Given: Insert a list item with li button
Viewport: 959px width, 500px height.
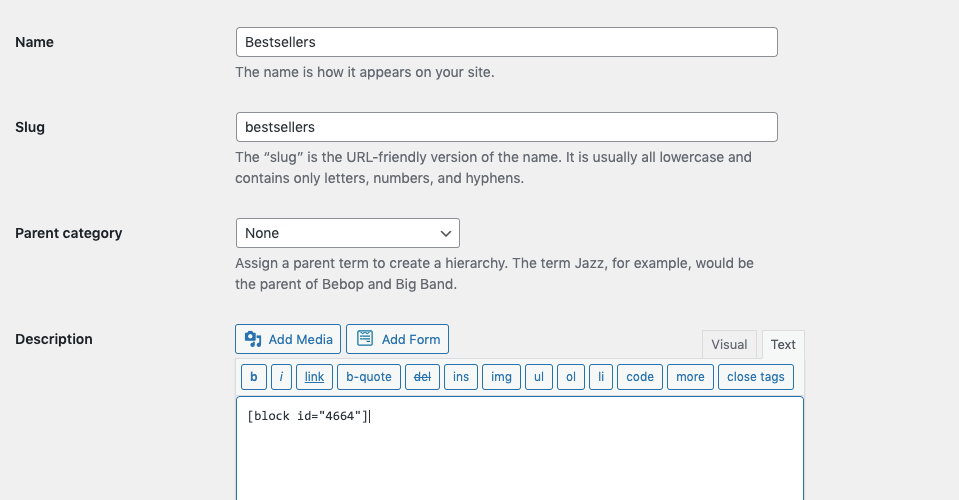Looking at the screenshot, I should 601,377.
